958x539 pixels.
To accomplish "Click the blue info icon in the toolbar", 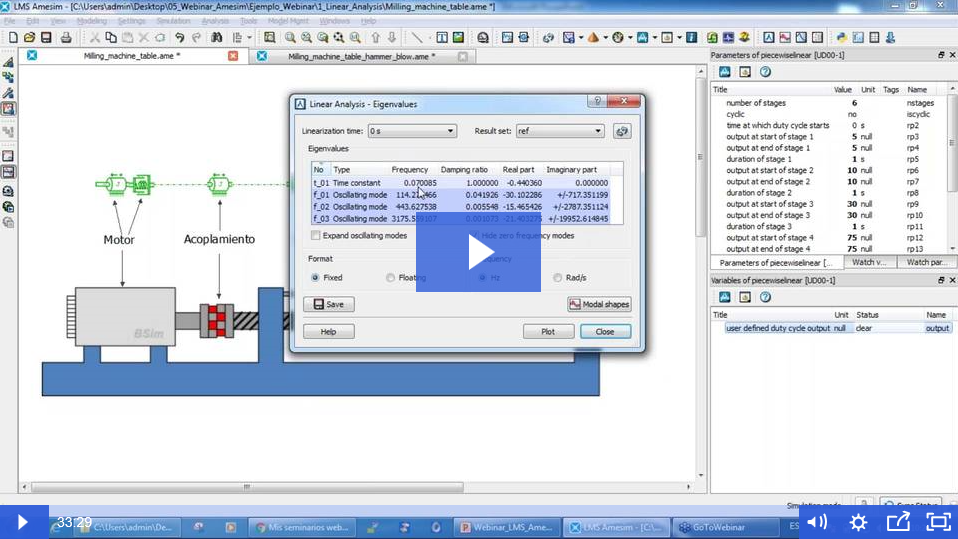I will tap(692, 37).
